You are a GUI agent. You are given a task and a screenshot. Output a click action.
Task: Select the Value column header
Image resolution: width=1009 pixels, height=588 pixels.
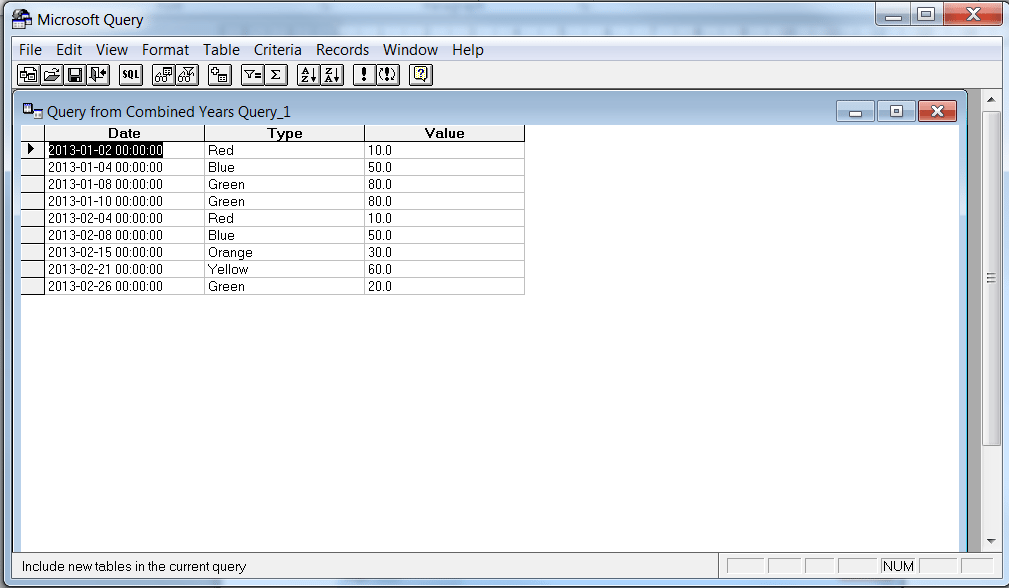(445, 133)
